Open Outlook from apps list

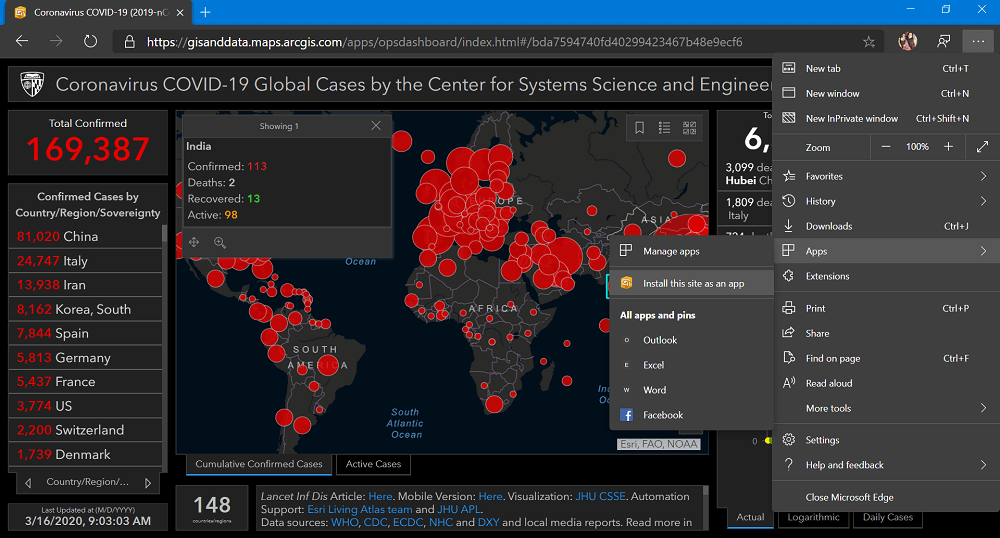pos(691,340)
